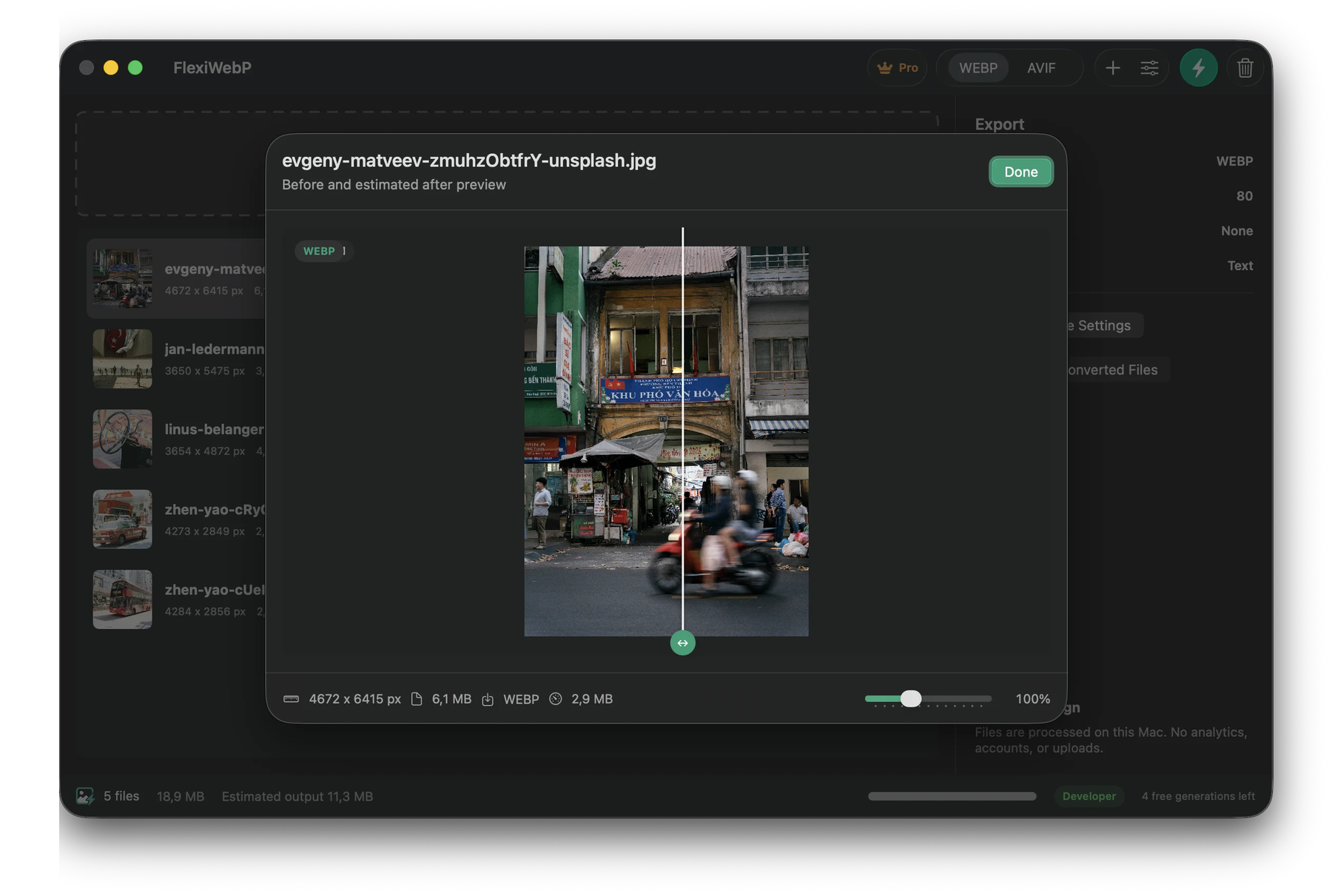Click the yellow macOS minimize window button
Viewport: 1332px width, 896px height.
tap(111, 68)
